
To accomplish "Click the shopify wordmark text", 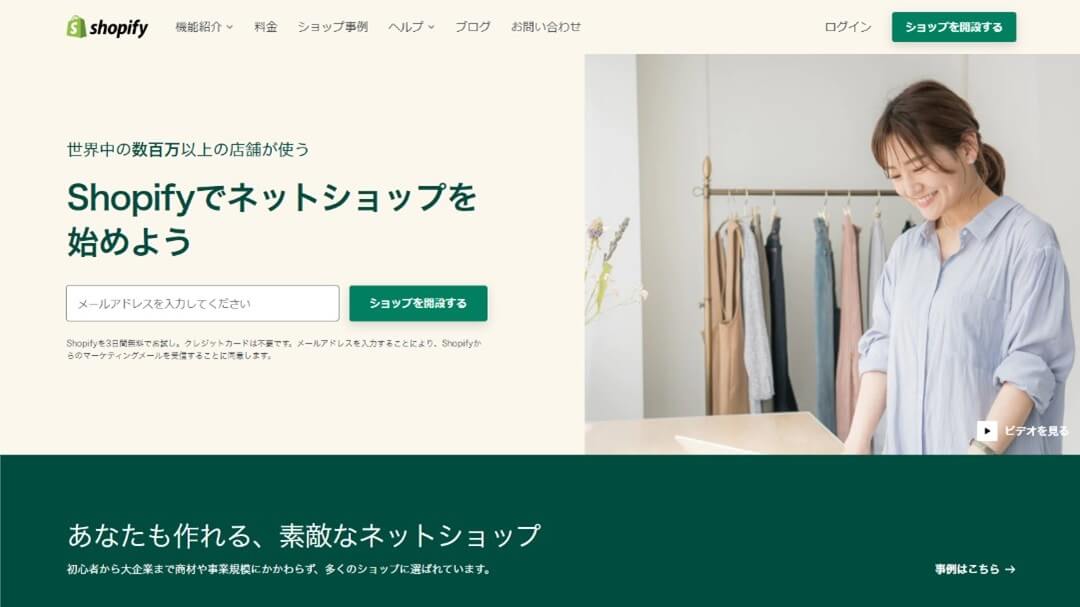I will pos(118,28).
